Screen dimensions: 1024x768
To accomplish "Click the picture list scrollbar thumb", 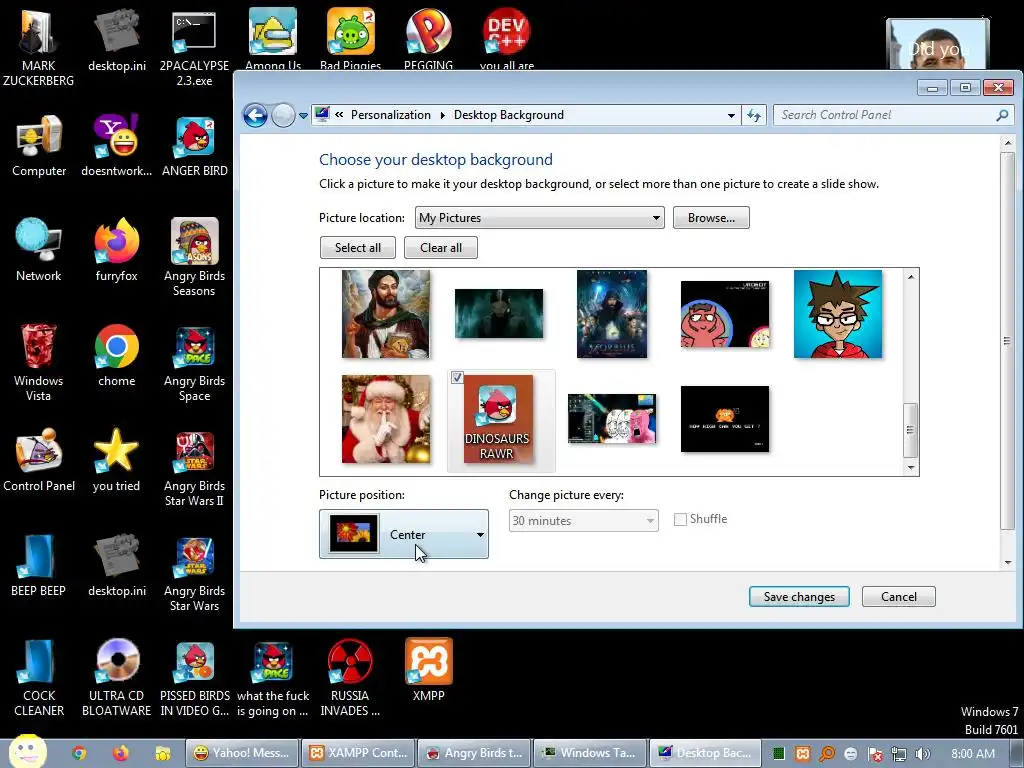I will pos(911,430).
